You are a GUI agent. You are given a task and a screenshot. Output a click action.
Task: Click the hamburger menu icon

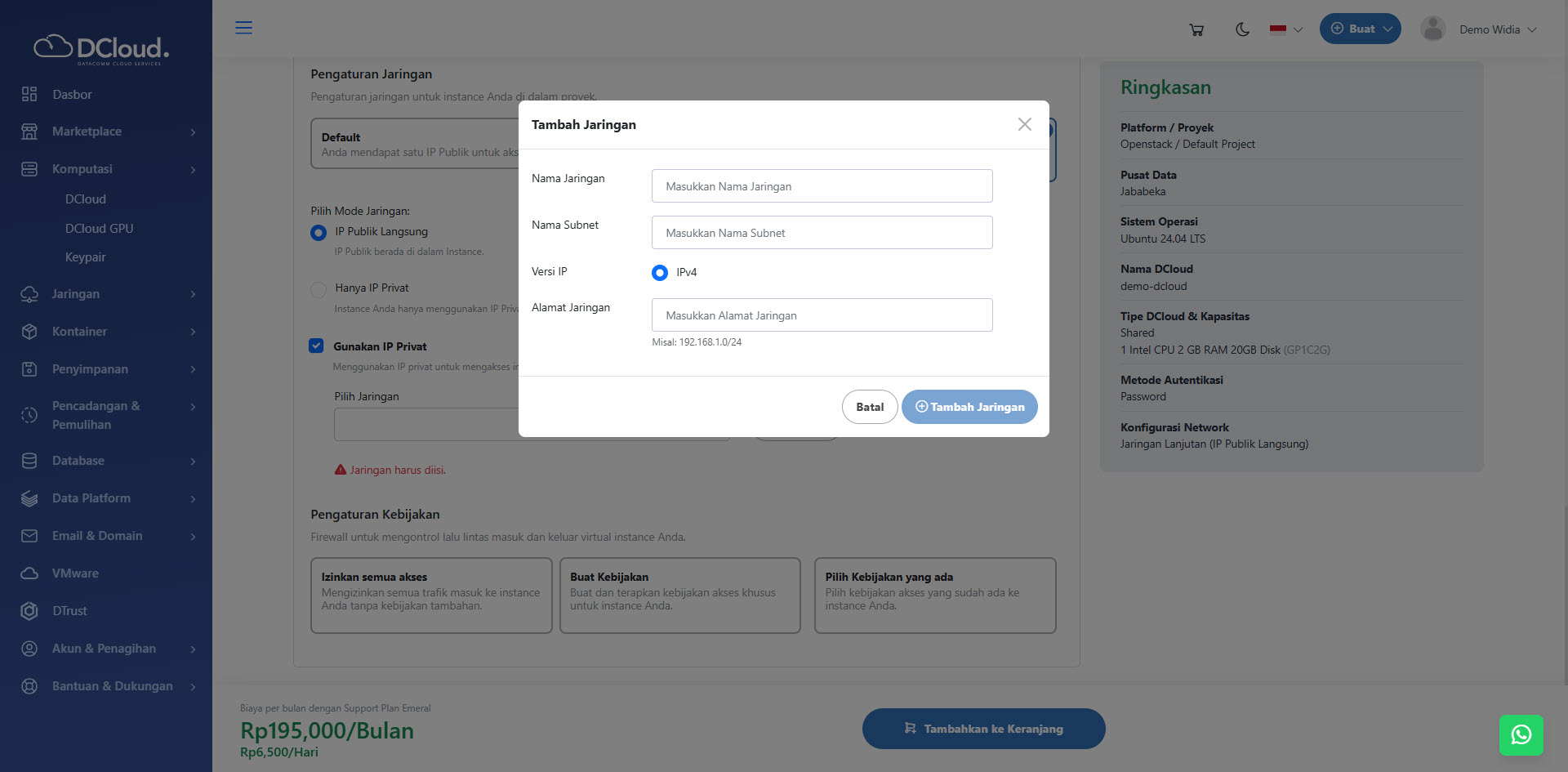click(x=243, y=28)
